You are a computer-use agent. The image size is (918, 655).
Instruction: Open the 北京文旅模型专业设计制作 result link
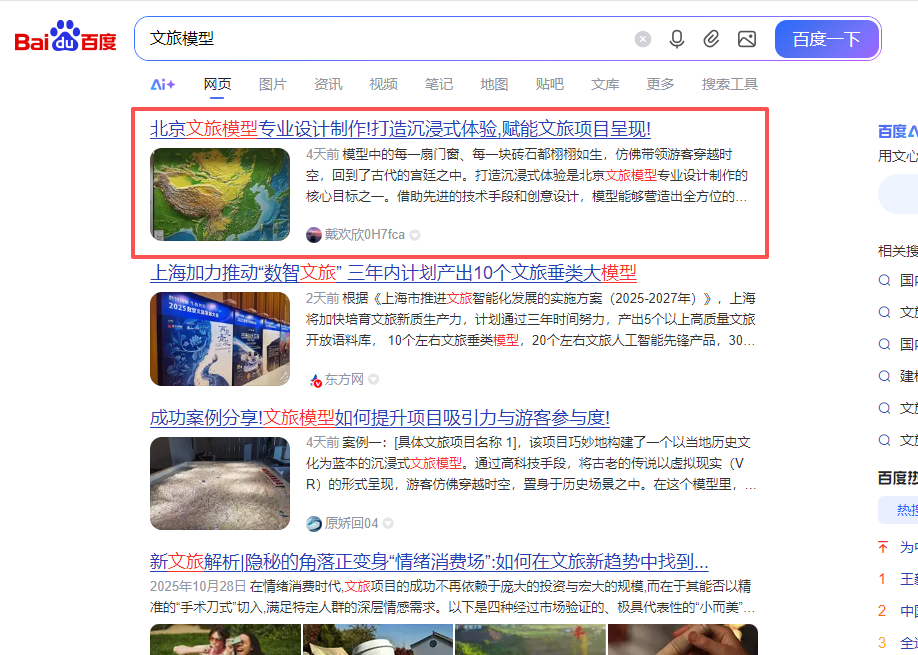(x=400, y=129)
